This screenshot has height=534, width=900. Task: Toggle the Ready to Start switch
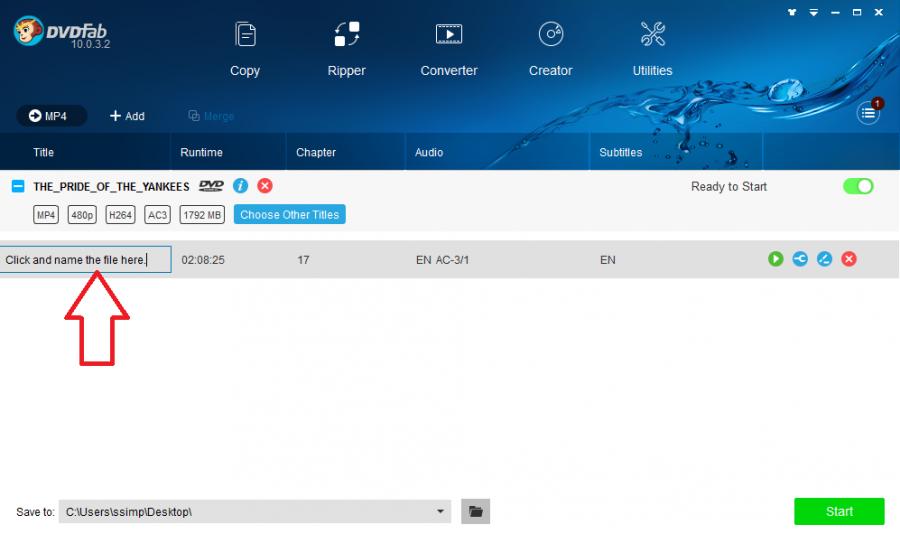(858, 186)
